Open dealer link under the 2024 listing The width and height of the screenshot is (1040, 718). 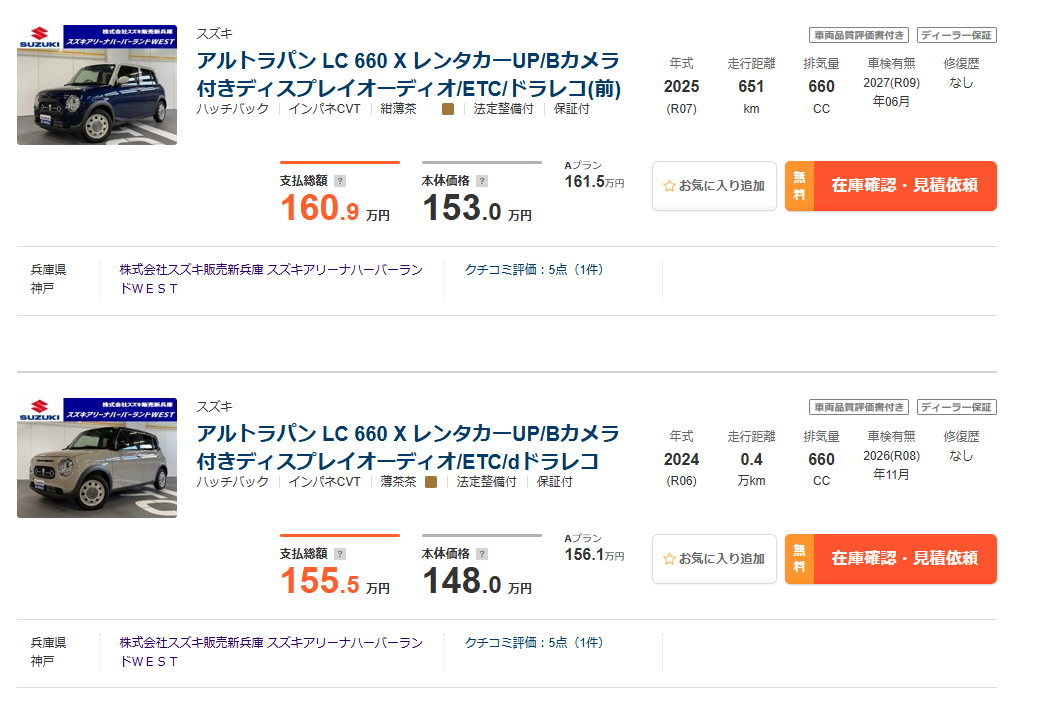point(271,652)
